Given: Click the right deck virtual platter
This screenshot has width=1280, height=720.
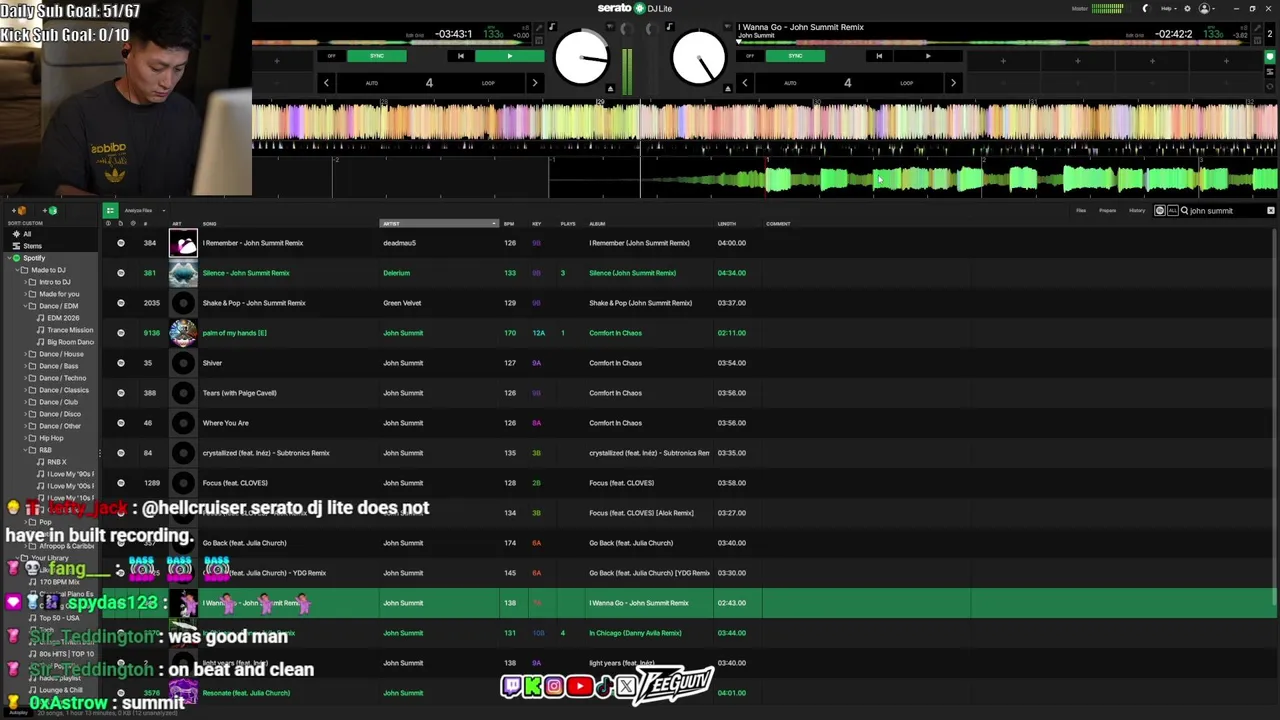Looking at the screenshot, I should 699,57.
